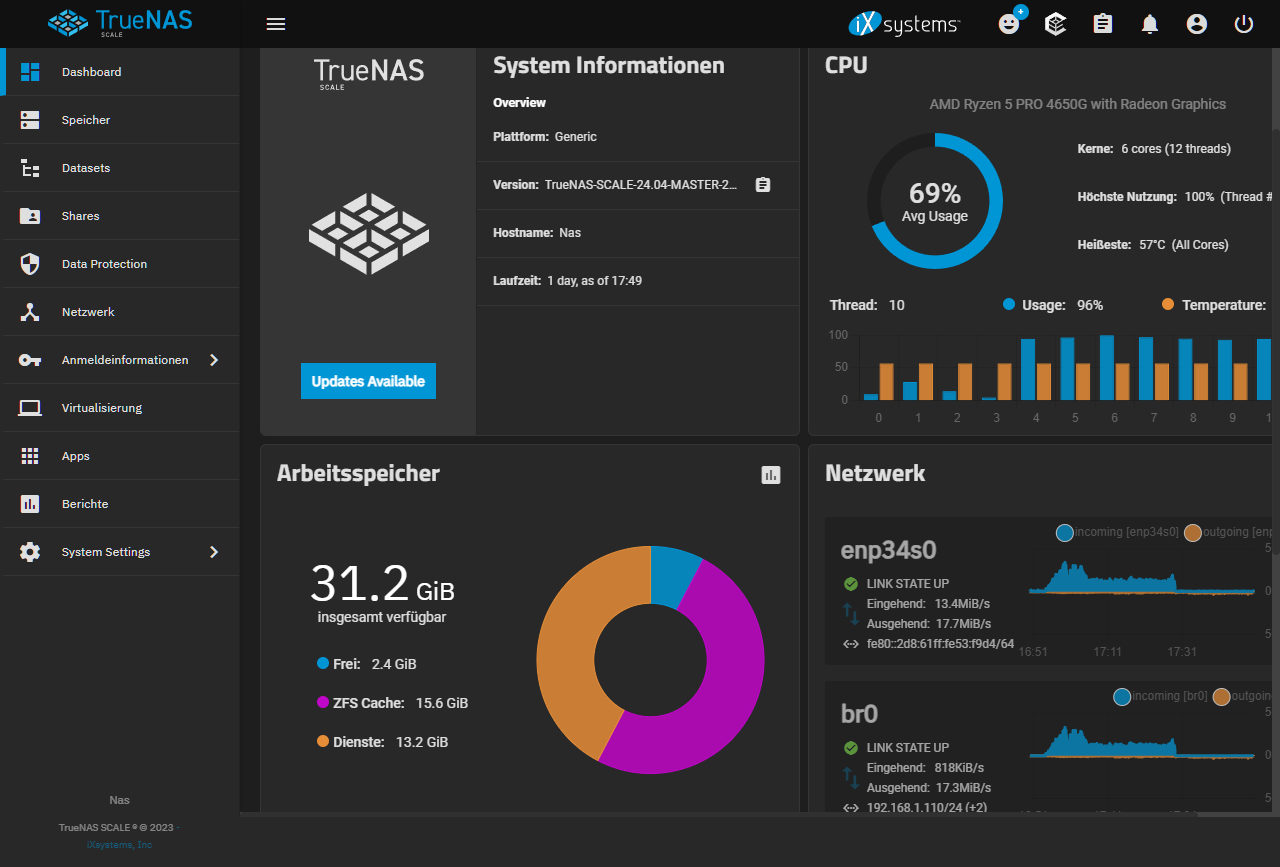Open Shares in the sidebar

(x=120, y=216)
